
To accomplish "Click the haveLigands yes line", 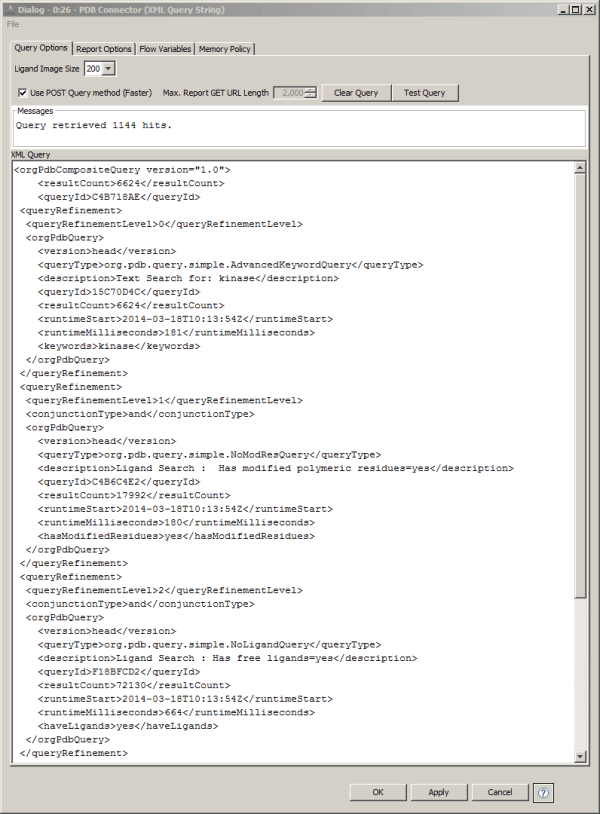I will 128,726.
